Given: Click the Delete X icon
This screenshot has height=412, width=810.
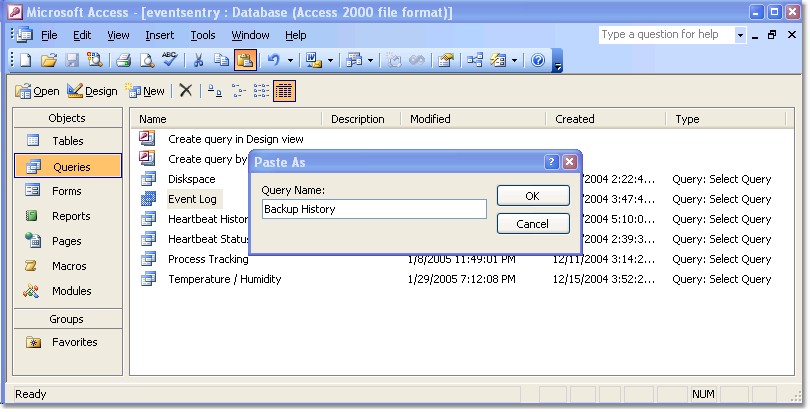Looking at the screenshot, I should click(185, 91).
